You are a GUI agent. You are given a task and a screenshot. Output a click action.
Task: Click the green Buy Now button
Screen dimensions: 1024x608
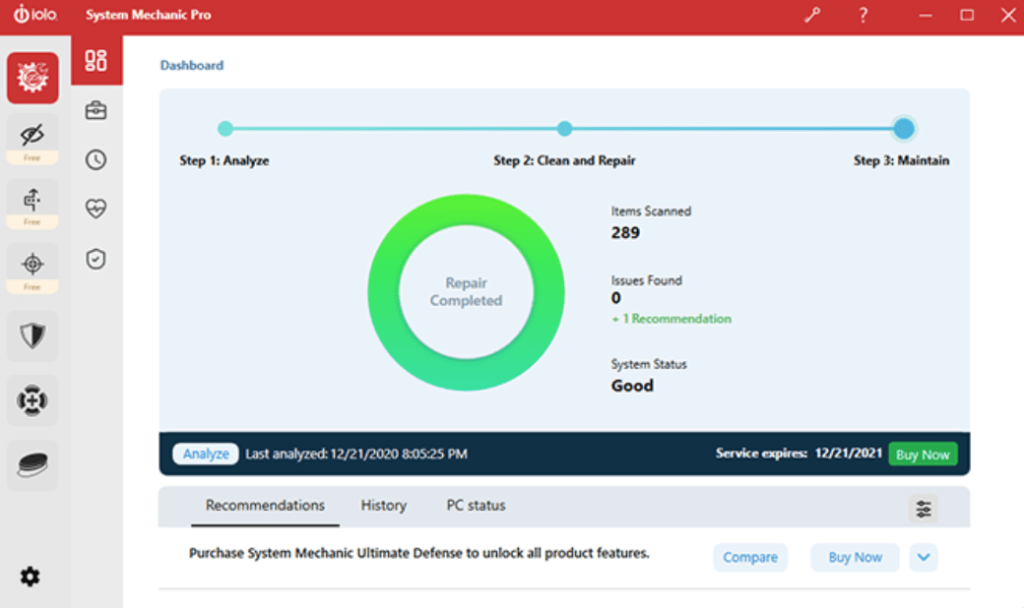pos(922,454)
